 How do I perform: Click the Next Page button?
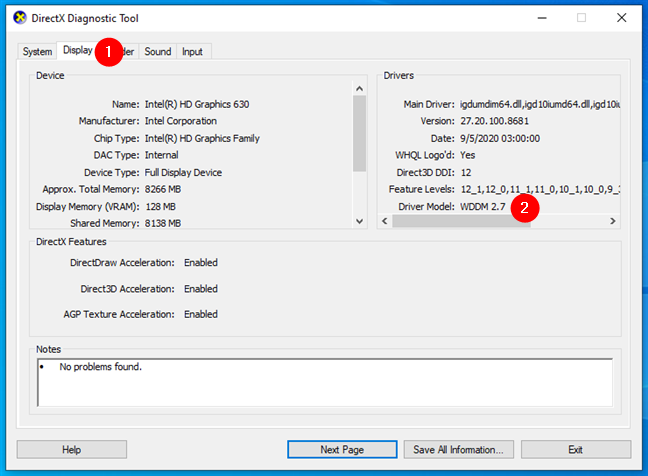tap(342, 450)
